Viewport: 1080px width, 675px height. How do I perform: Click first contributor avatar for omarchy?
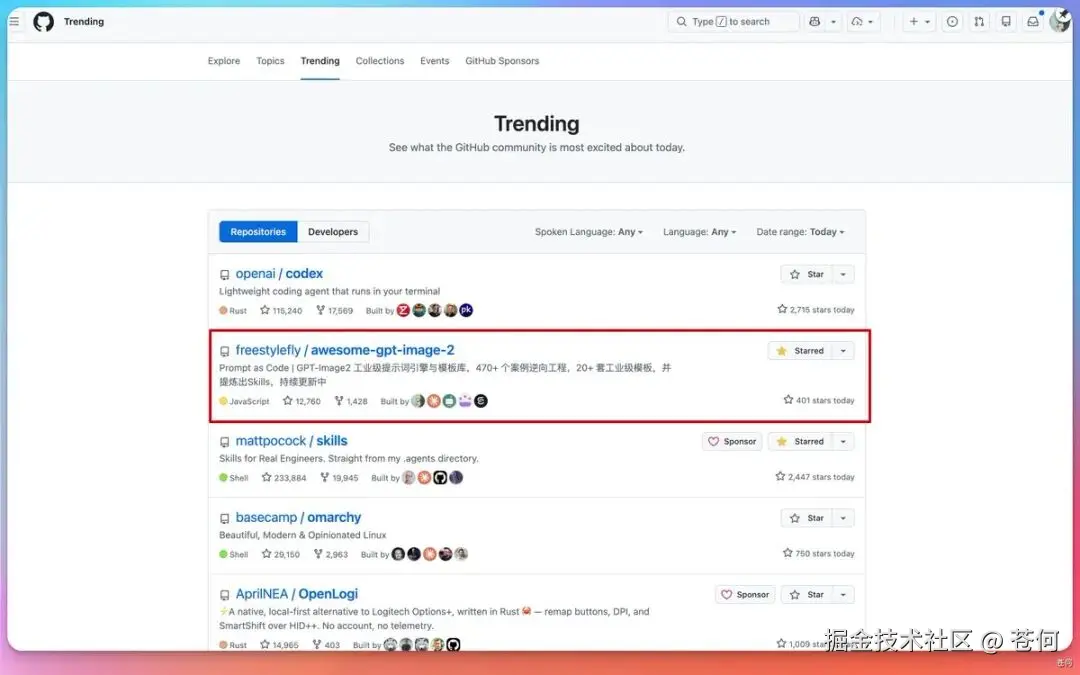click(398, 553)
